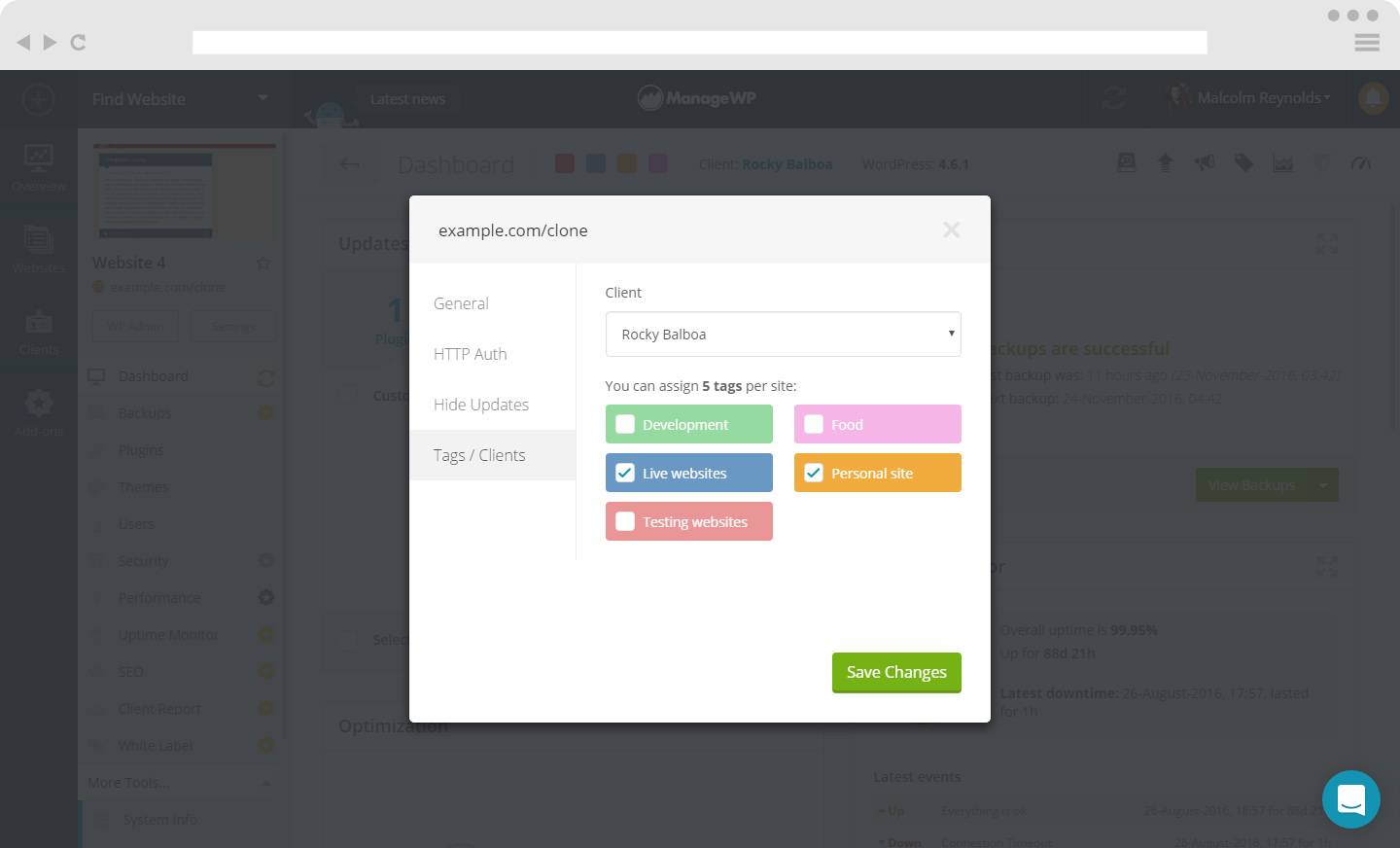1400x848 pixels.
Task: Click the speedometer icon in toolbar
Action: coord(1361,163)
